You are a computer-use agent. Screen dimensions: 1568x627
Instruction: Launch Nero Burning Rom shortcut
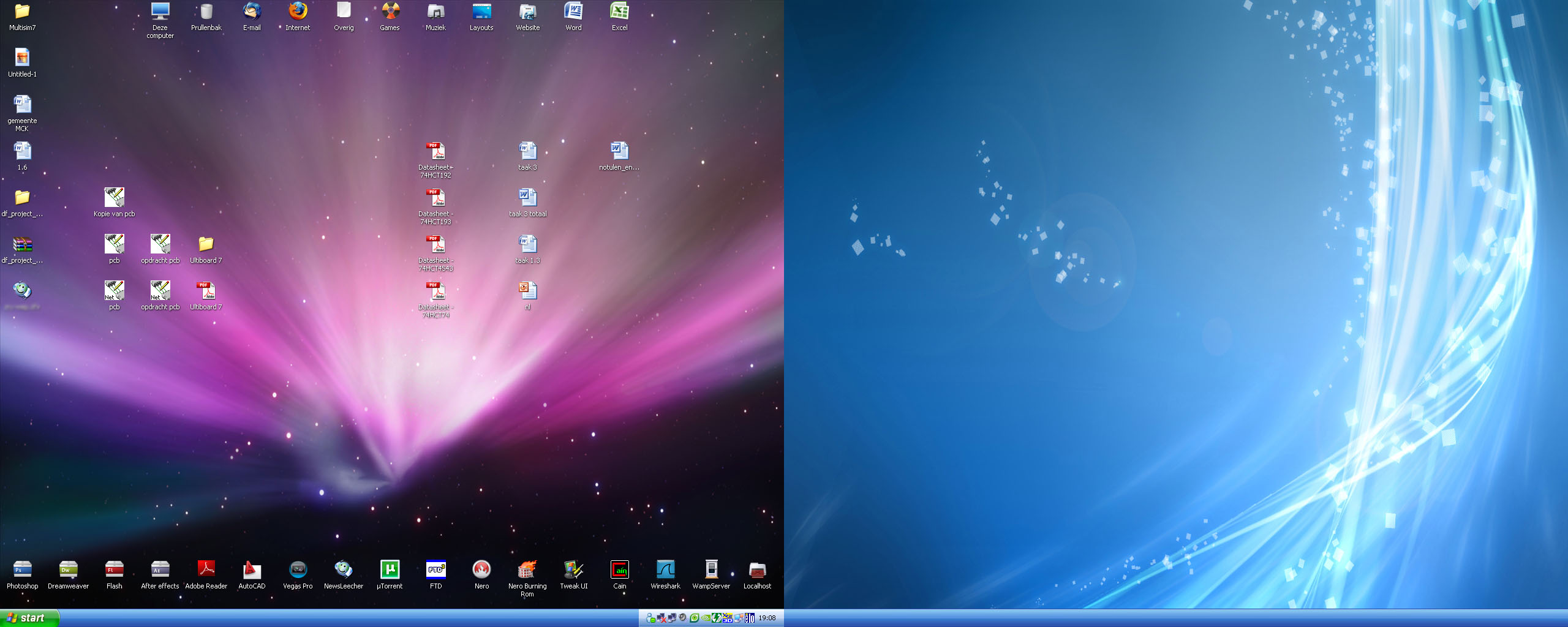click(527, 579)
